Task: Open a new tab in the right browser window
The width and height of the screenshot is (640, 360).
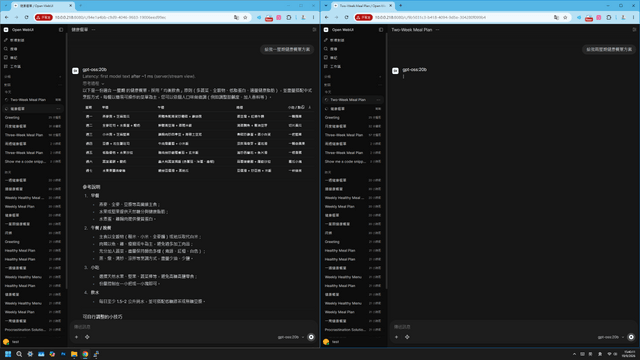Action: (x=400, y=6)
